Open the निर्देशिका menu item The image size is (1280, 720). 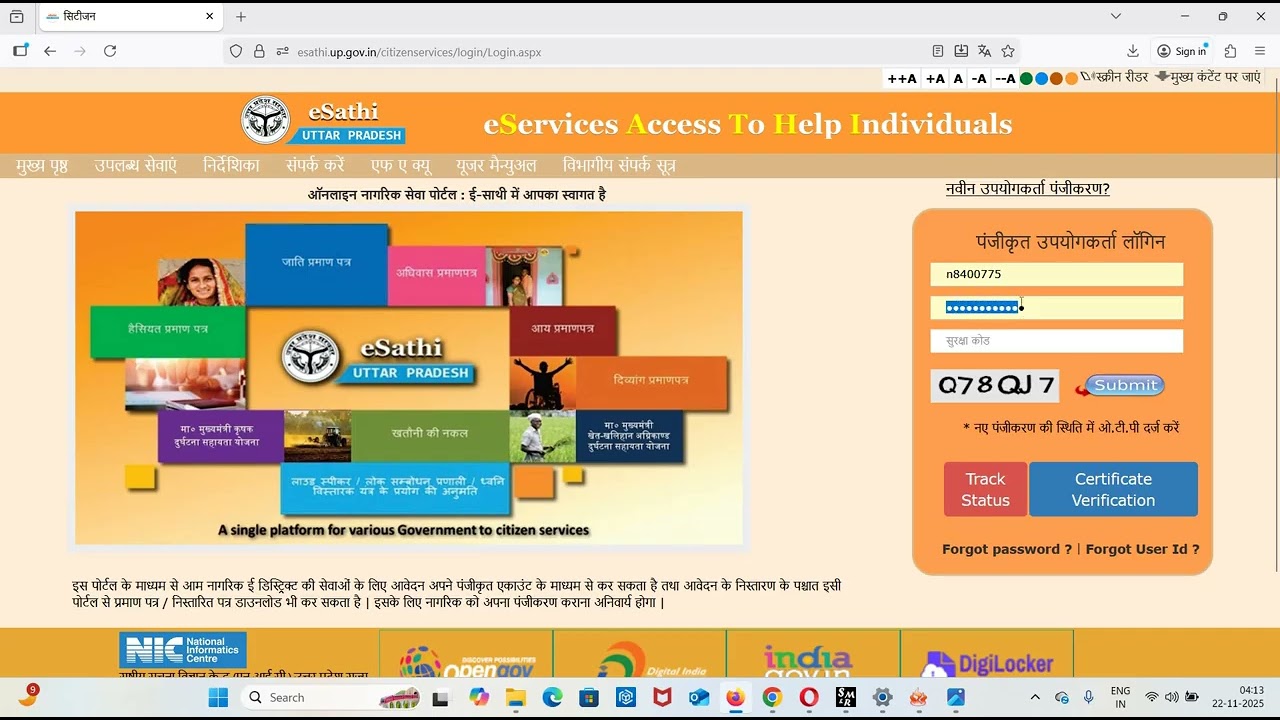(x=231, y=166)
